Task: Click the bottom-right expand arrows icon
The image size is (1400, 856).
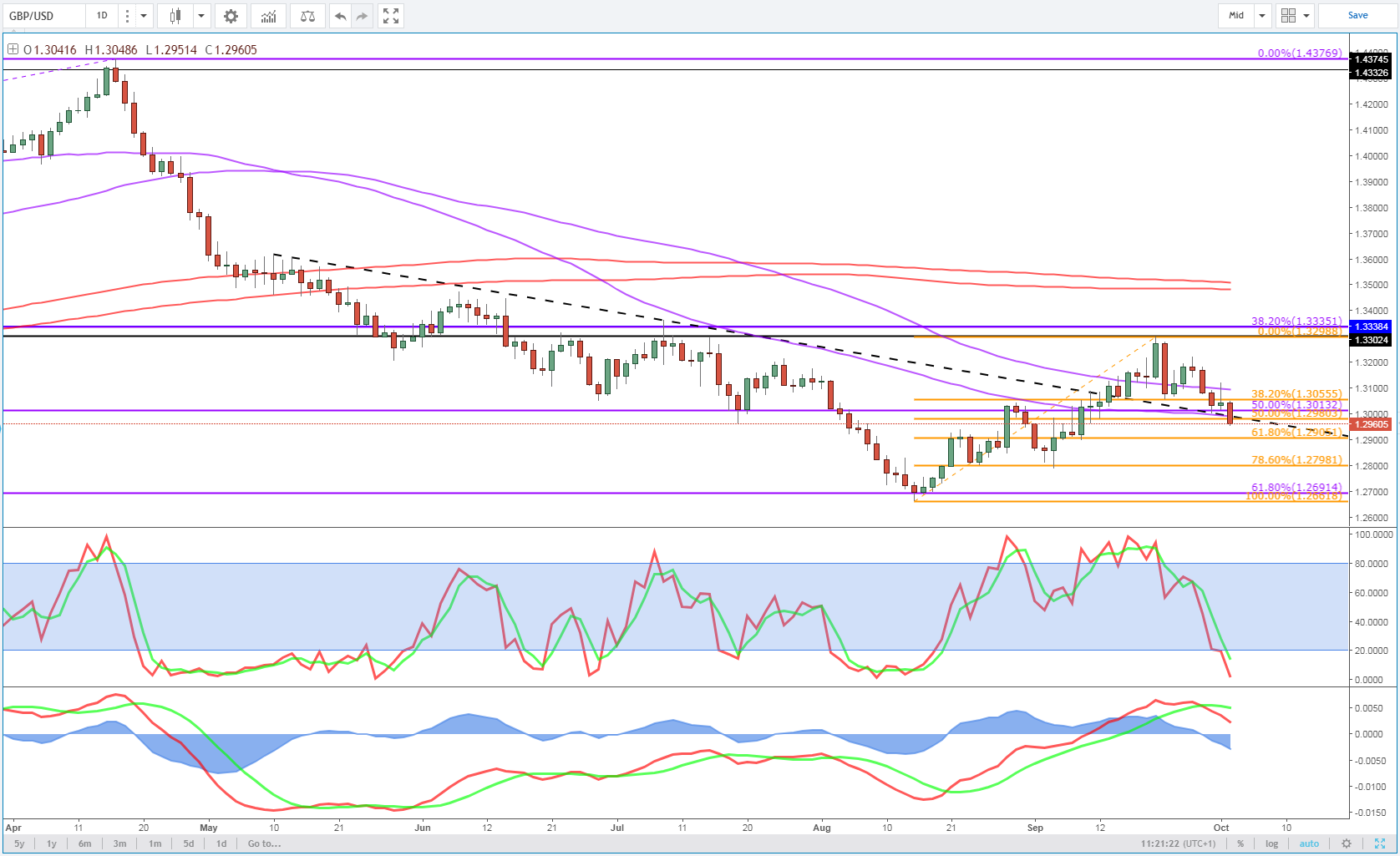Action: coord(1380,843)
